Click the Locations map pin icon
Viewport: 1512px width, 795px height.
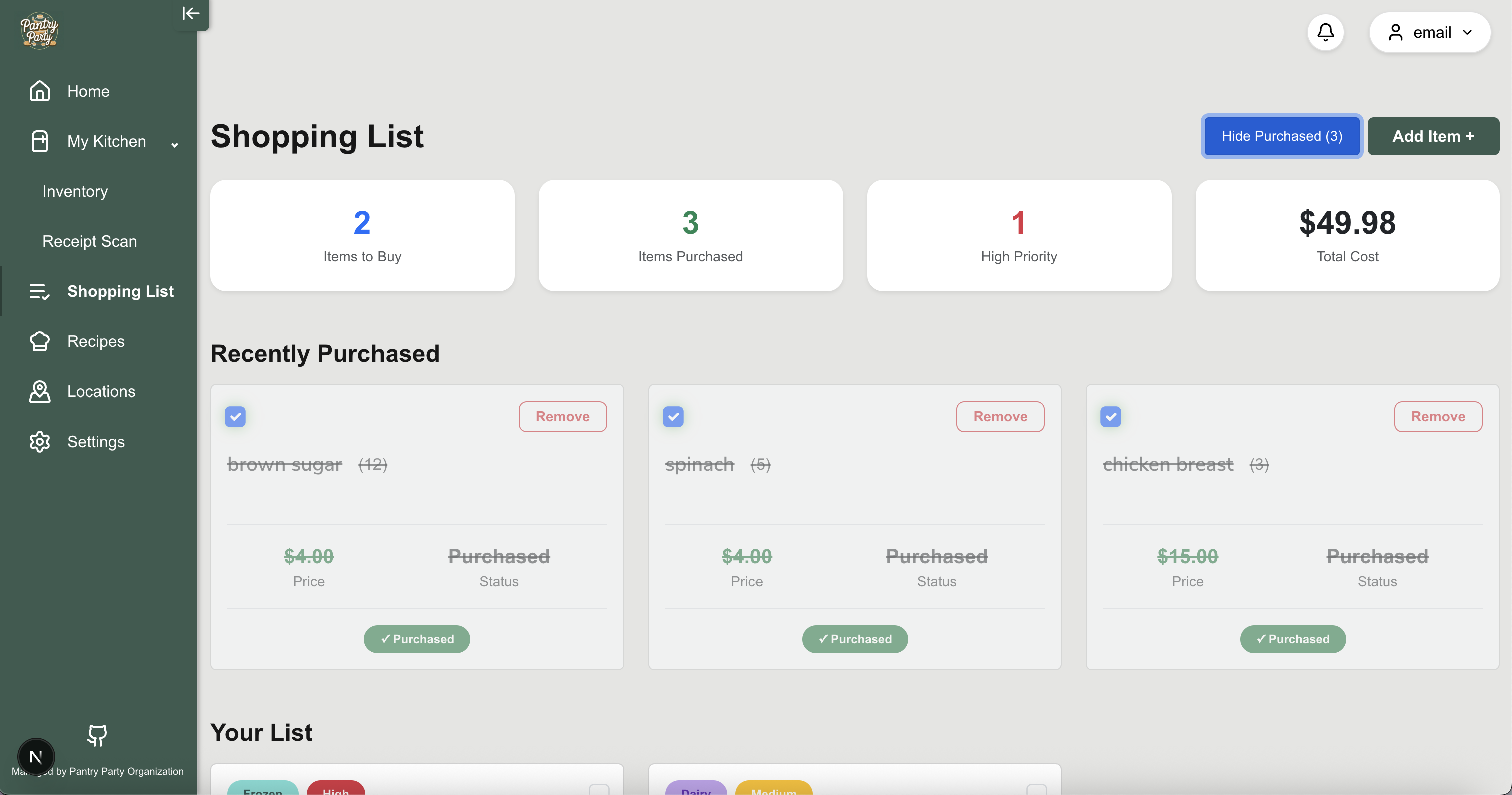pyautogui.click(x=40, y=391)
